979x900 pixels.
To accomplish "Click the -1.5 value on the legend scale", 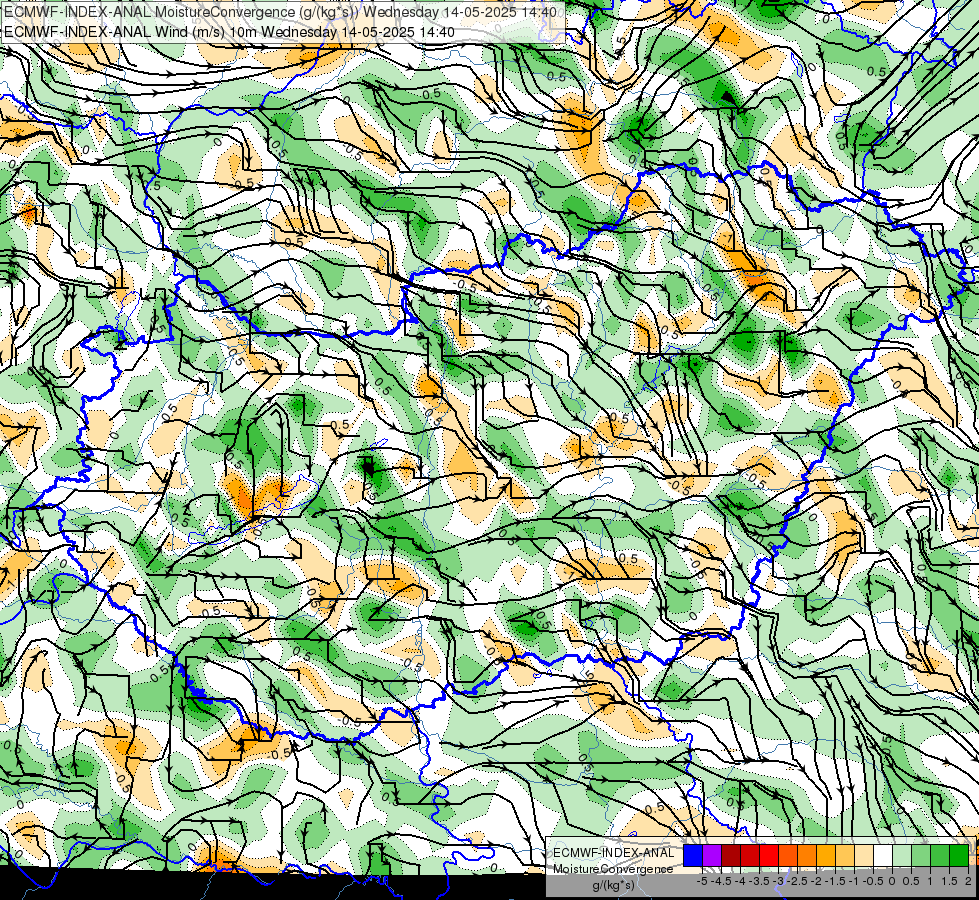I will pos(835,881).
